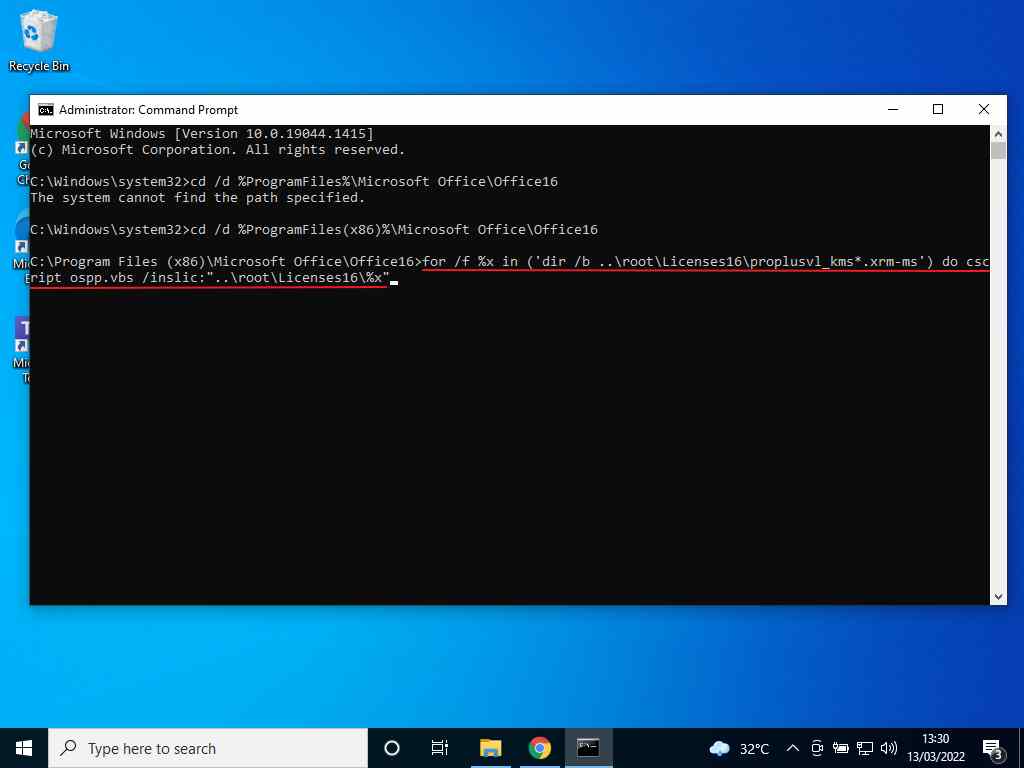
Task: Click the console vertical scrollbar thumb
Action: point(999,151)
